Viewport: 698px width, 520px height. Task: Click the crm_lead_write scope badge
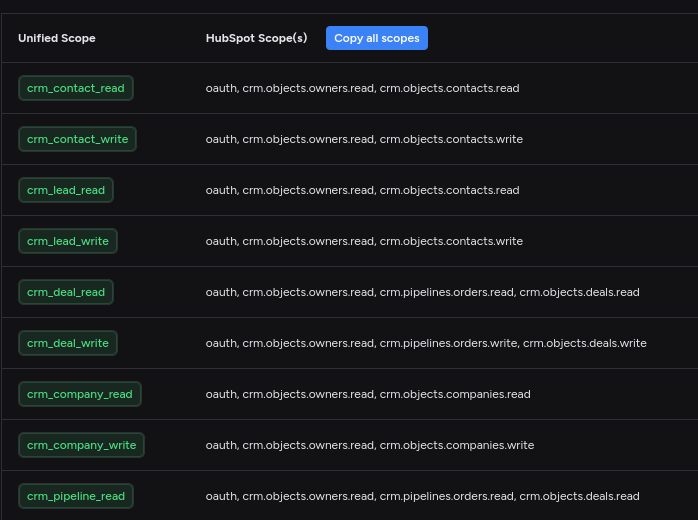68,241
